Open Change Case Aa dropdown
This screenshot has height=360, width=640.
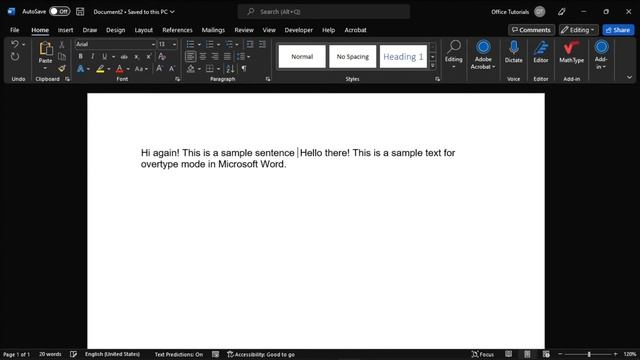[x=141, y=69]
